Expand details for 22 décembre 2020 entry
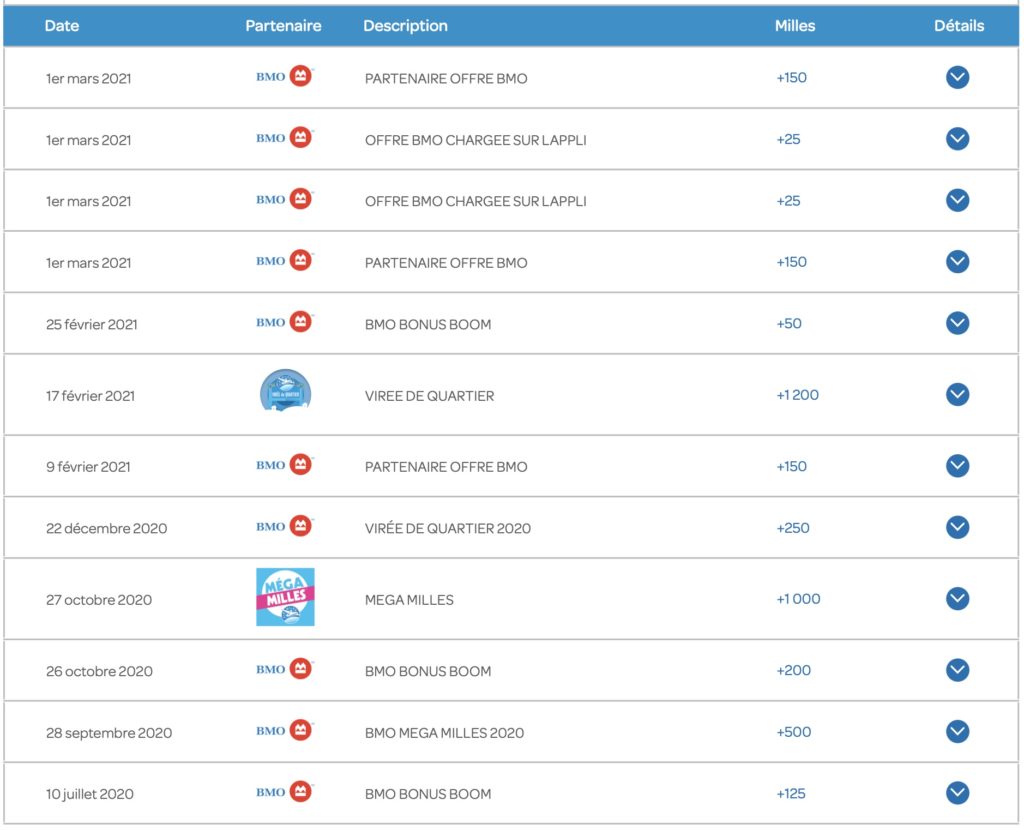Viewport: 1024px width, 830px height. tap(957, 527)
